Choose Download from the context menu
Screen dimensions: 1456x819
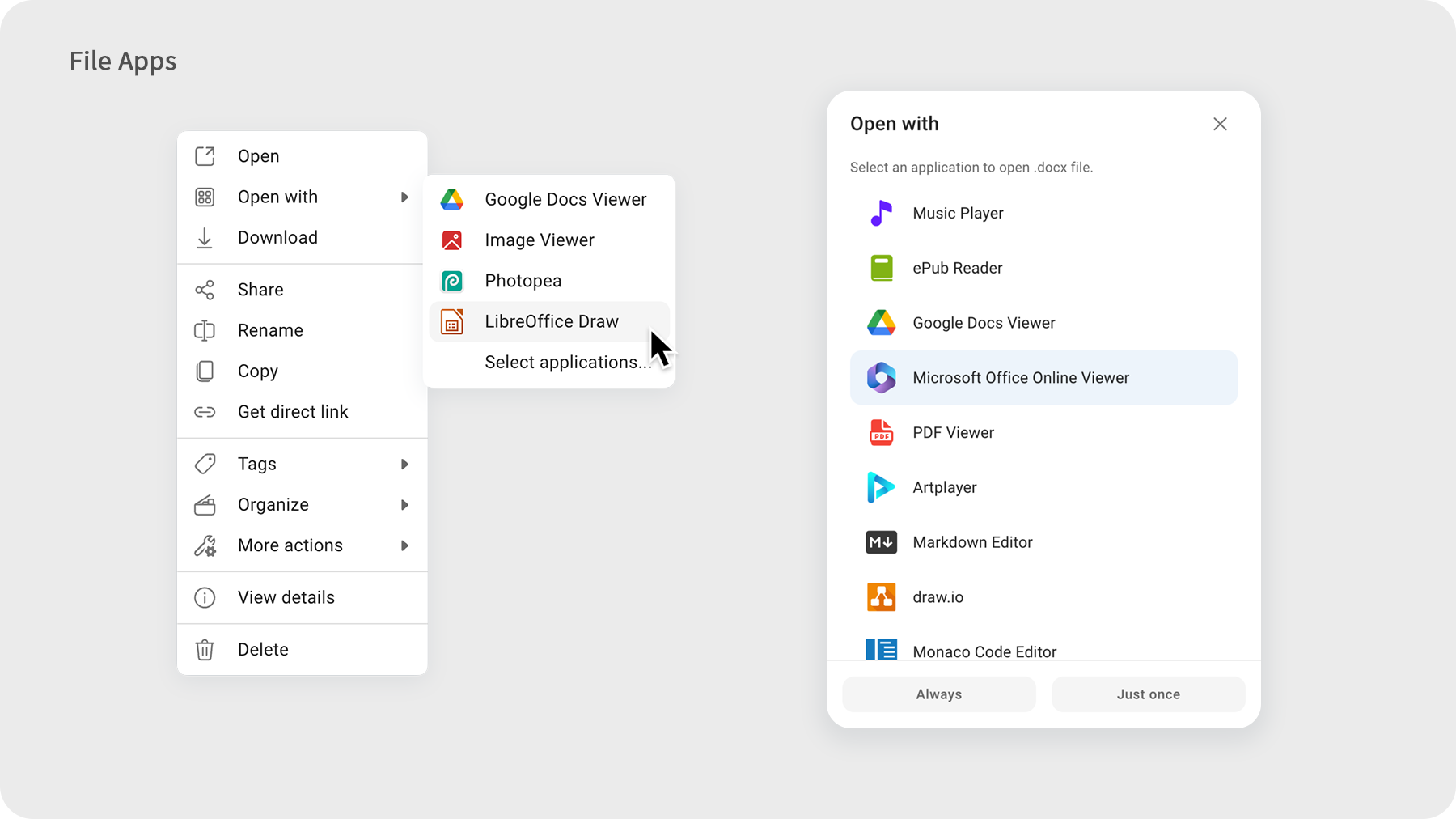[x=303, y=237]
